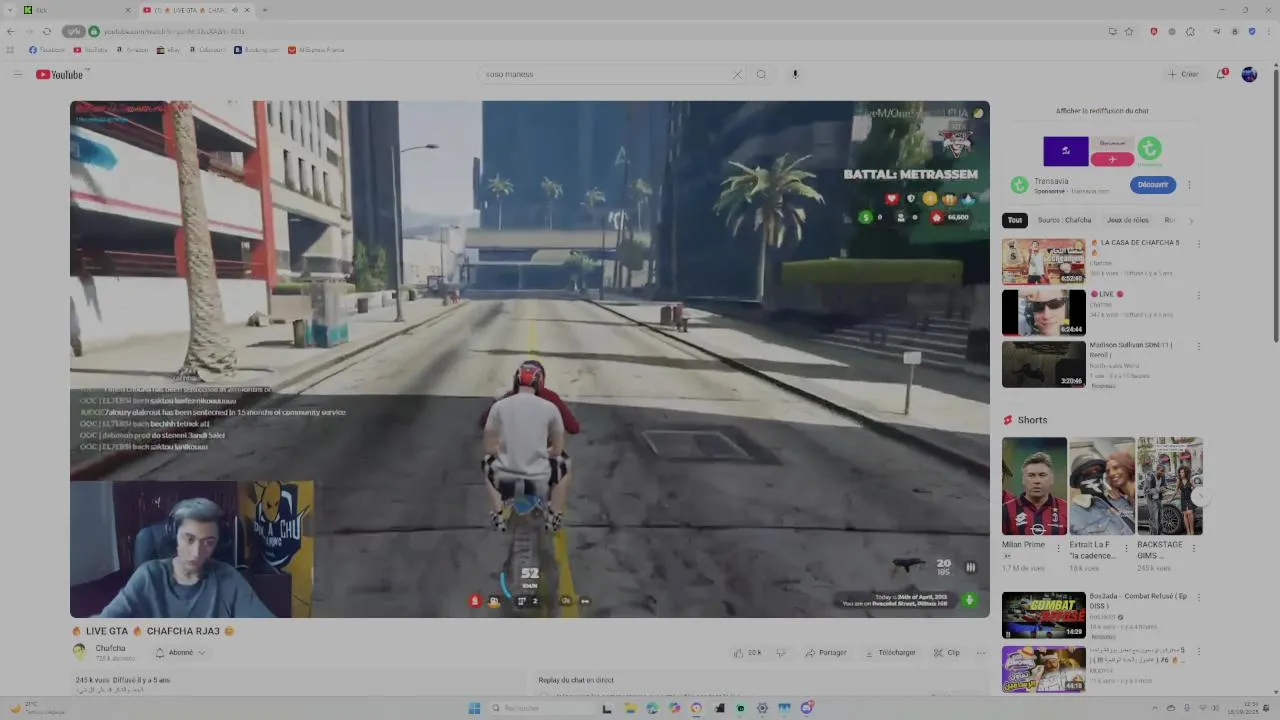Viewport: 1280px width, 720px height.
Task: Open the BACKSTAGE GIMS short
Action: pos(1169,486)
